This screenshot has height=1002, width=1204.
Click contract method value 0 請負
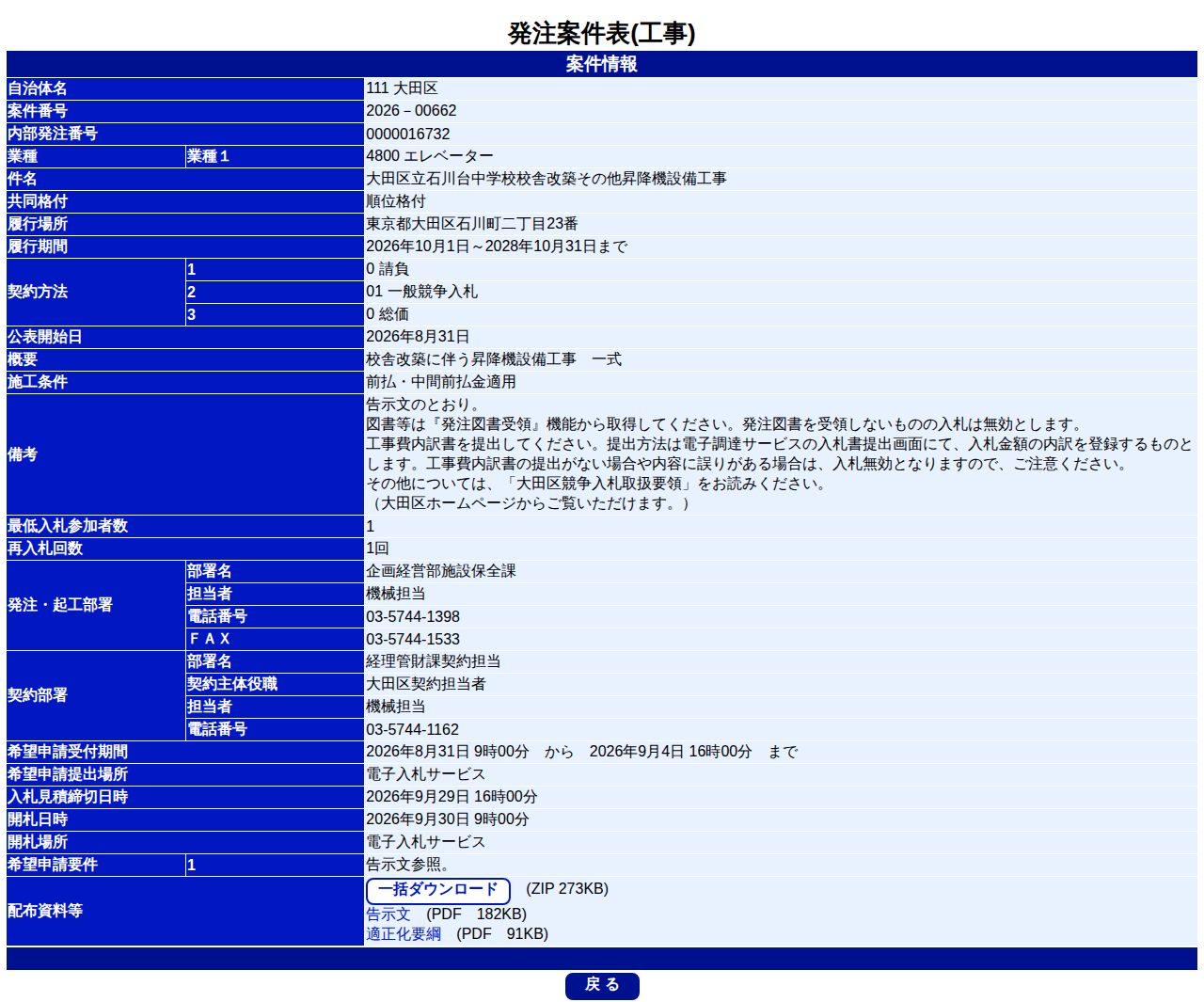click(388, 269)
